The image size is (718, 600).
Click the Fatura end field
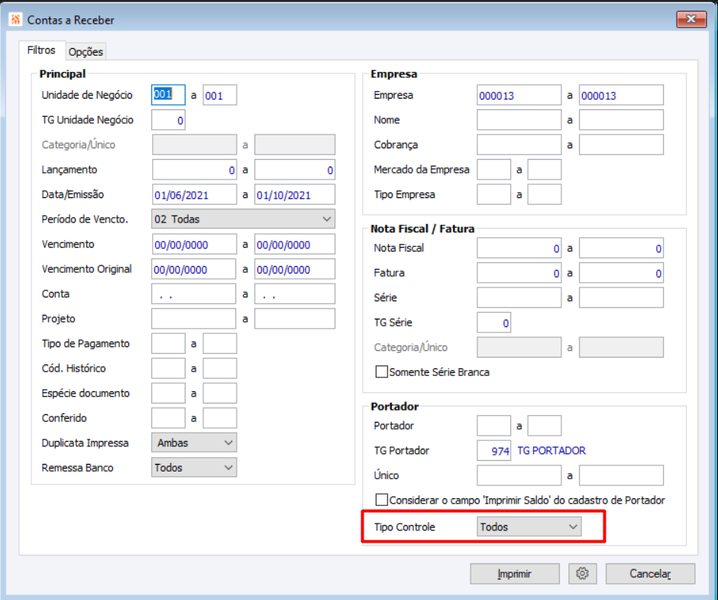[621, 273]
